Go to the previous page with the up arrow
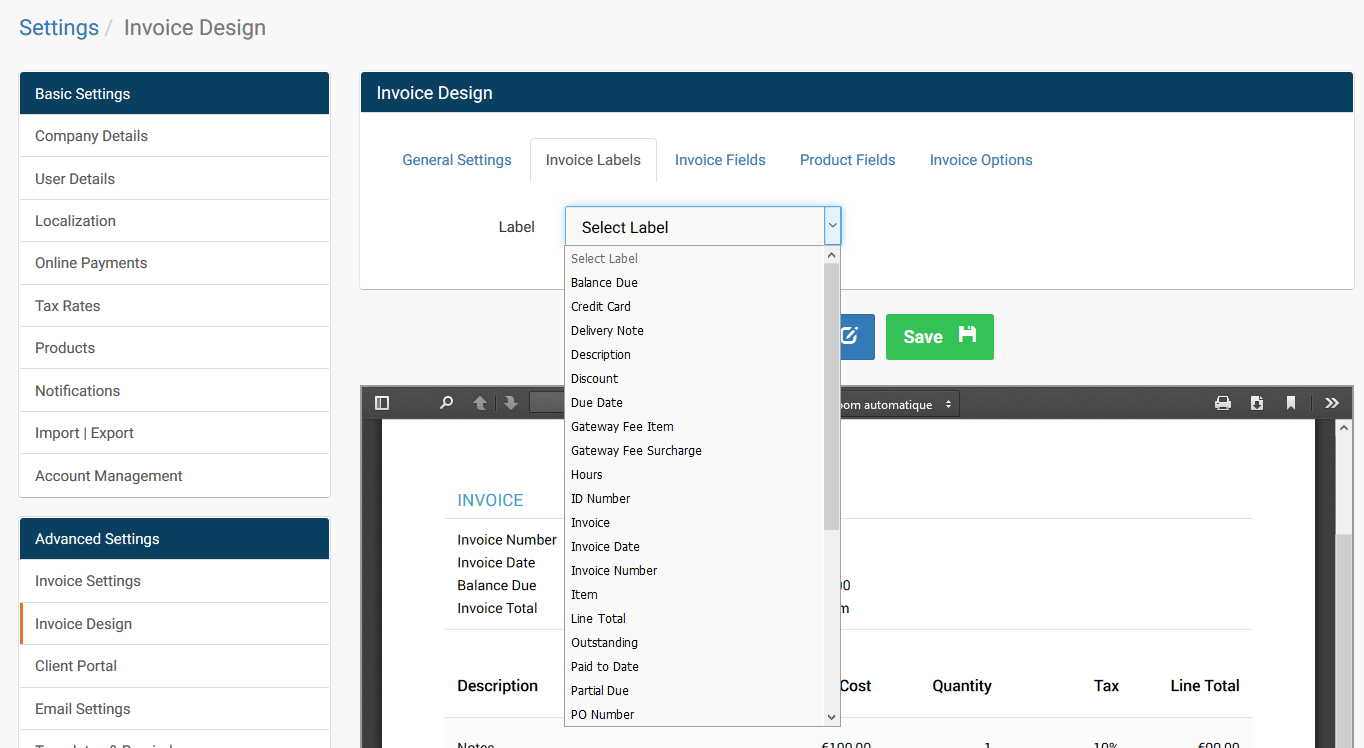 tap(481, 402)
